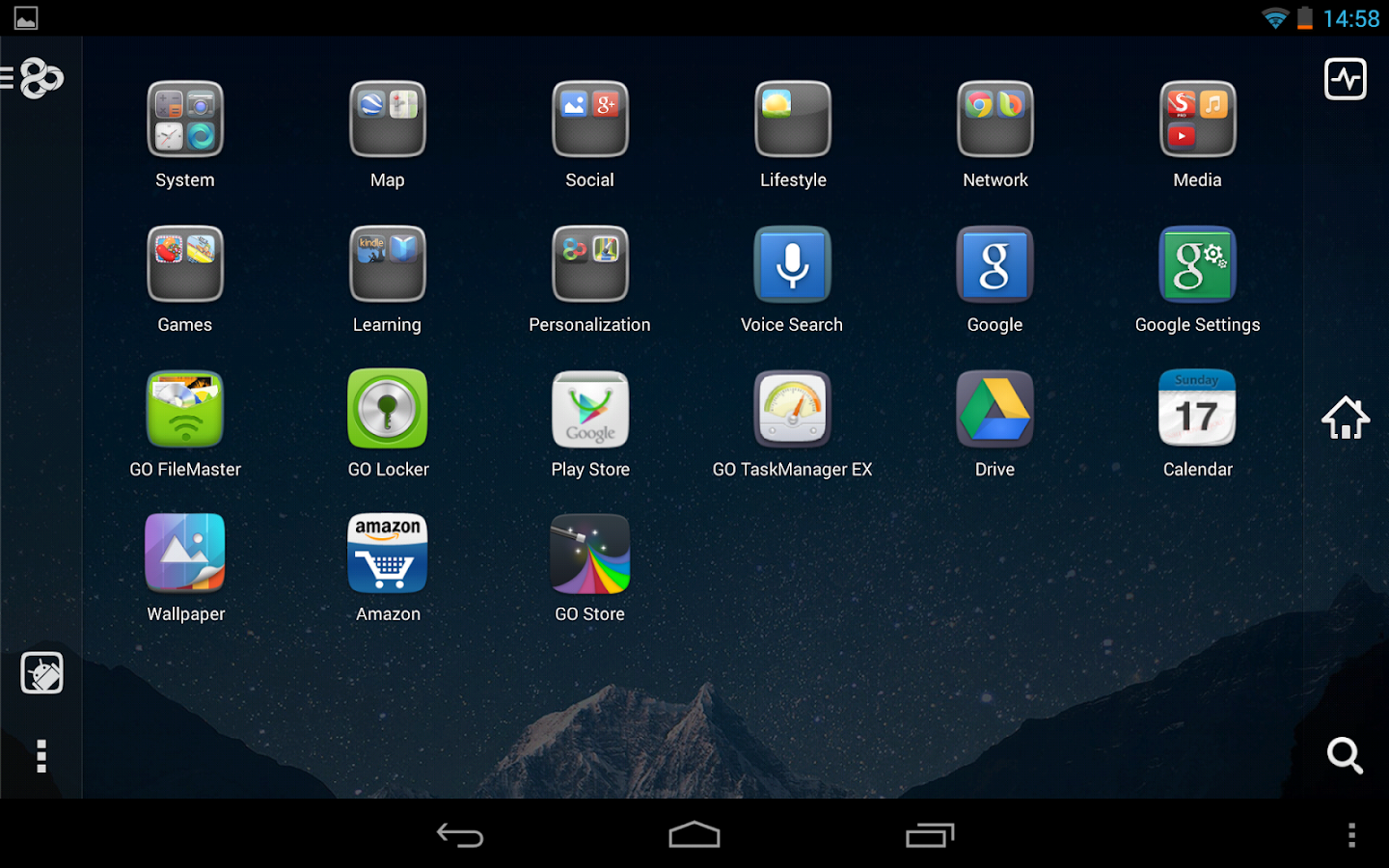The width and height of the screenshot is (1389, 868).
Task: Tap the themes paint icon in sidebar
Action: click(x=41, y=673)
